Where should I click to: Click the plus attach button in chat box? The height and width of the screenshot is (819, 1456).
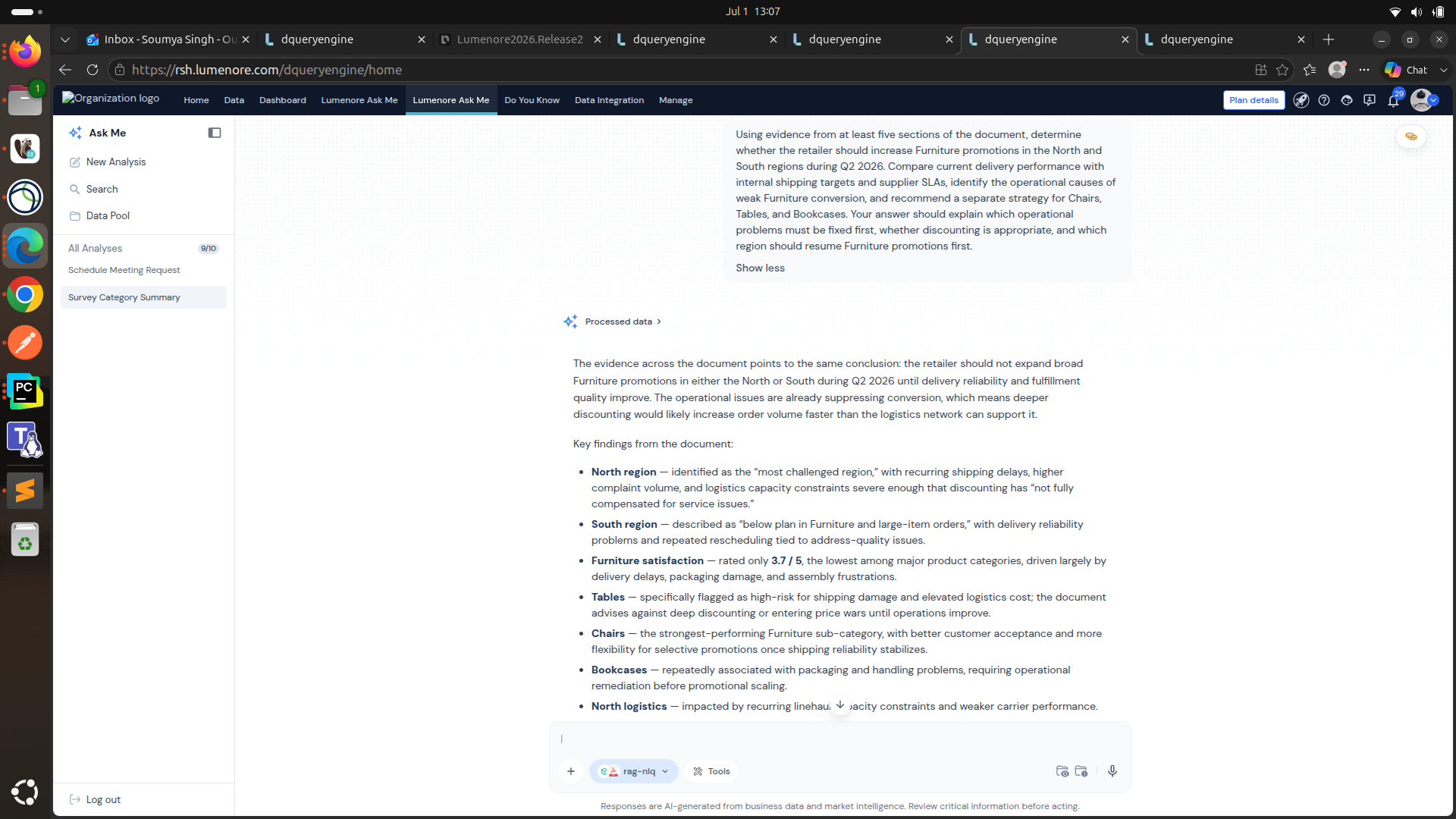(x=571, y=771)
